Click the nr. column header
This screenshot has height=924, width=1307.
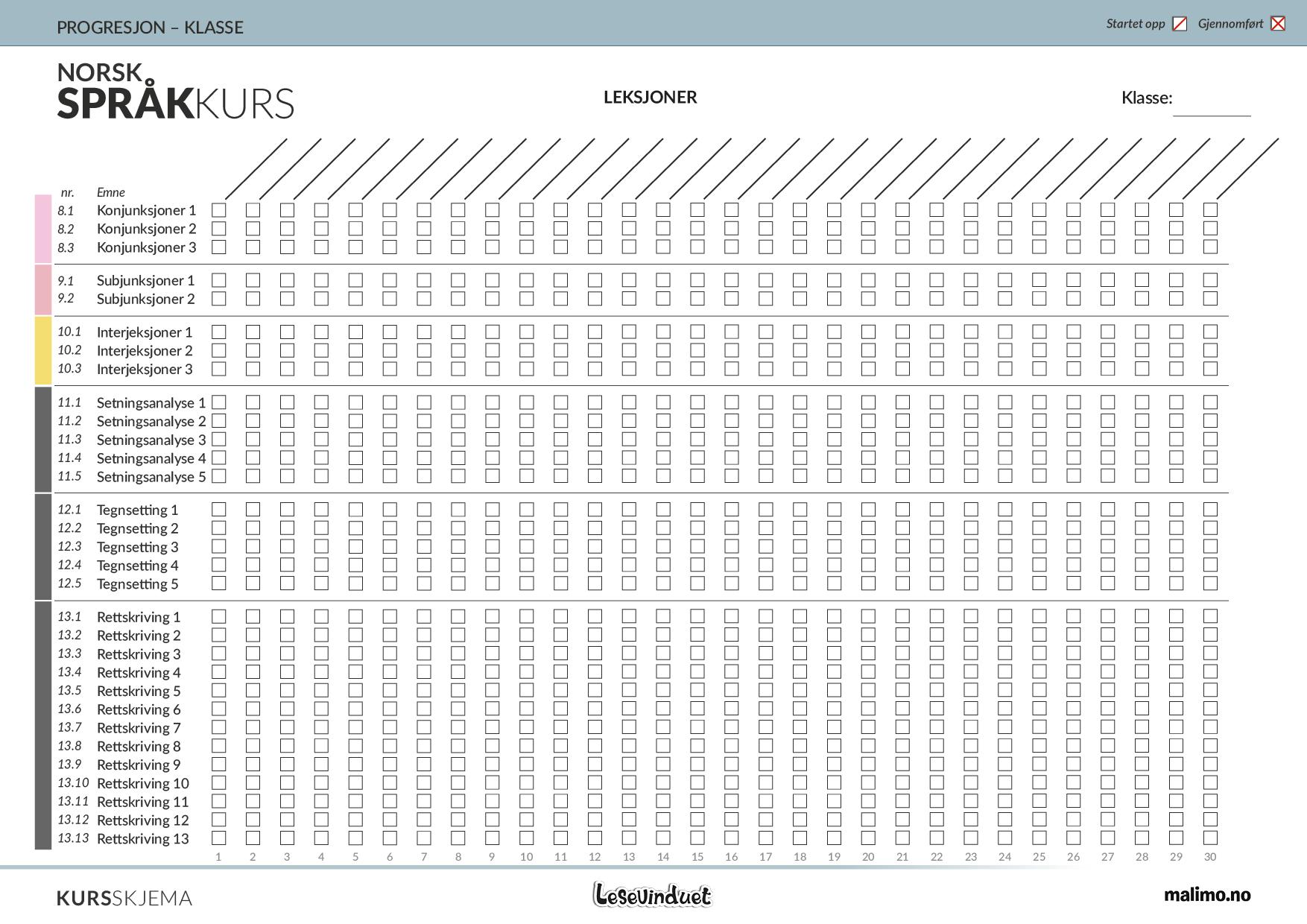tap(68, 192)
